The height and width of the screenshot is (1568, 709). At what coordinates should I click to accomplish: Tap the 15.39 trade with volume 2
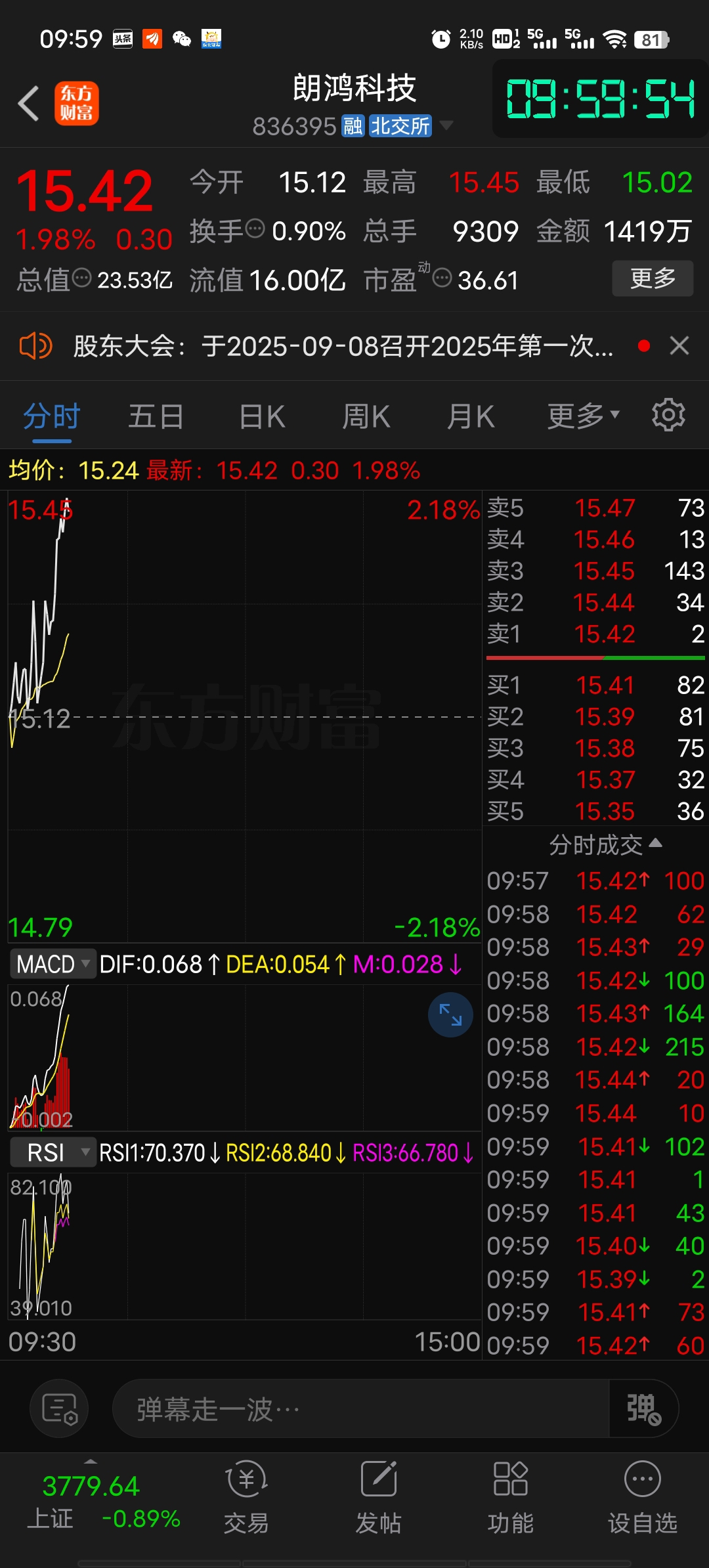coord(595,1279)
